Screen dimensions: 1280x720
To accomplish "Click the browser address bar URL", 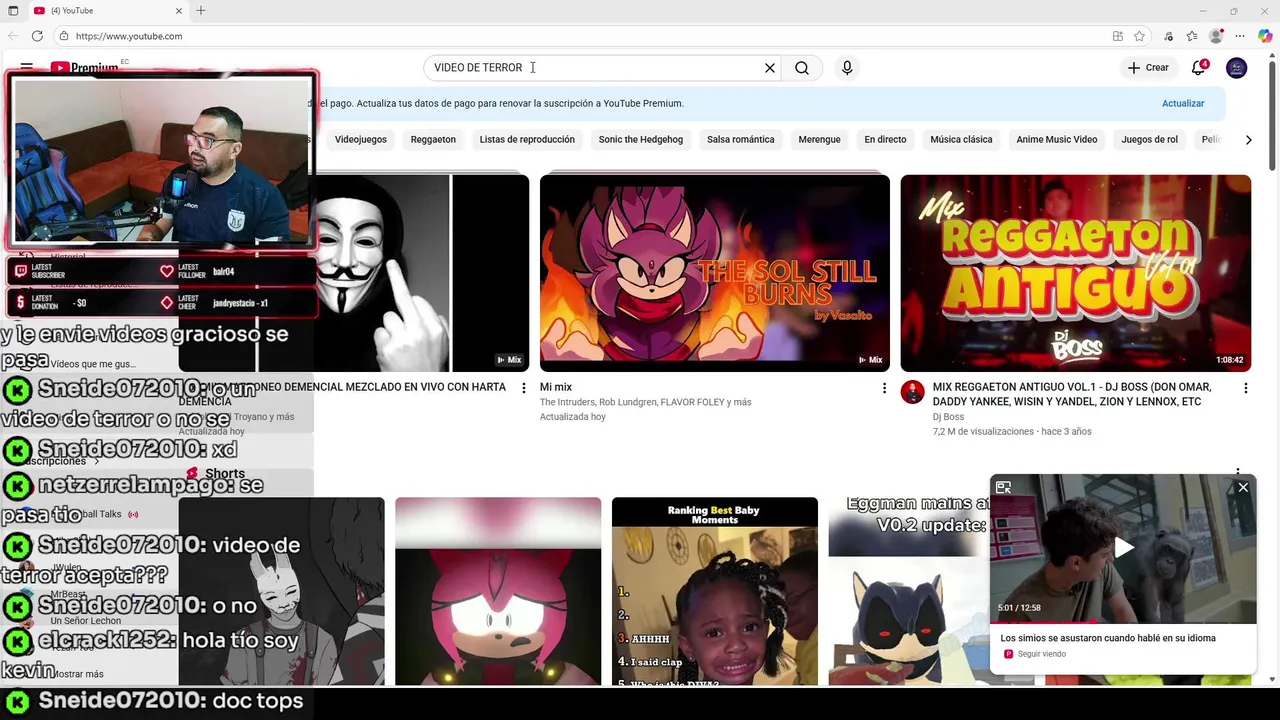I will [x=129, y=36].
